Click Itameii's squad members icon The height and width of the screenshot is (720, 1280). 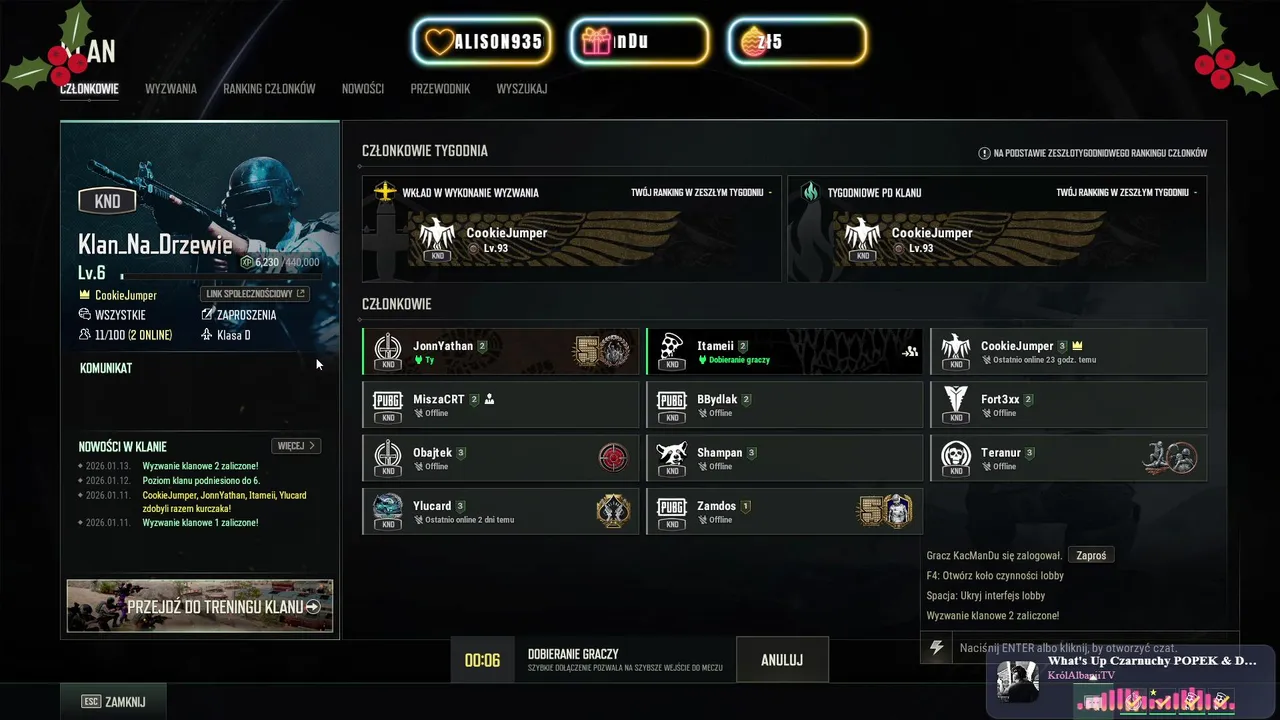(x=910, y=352)
